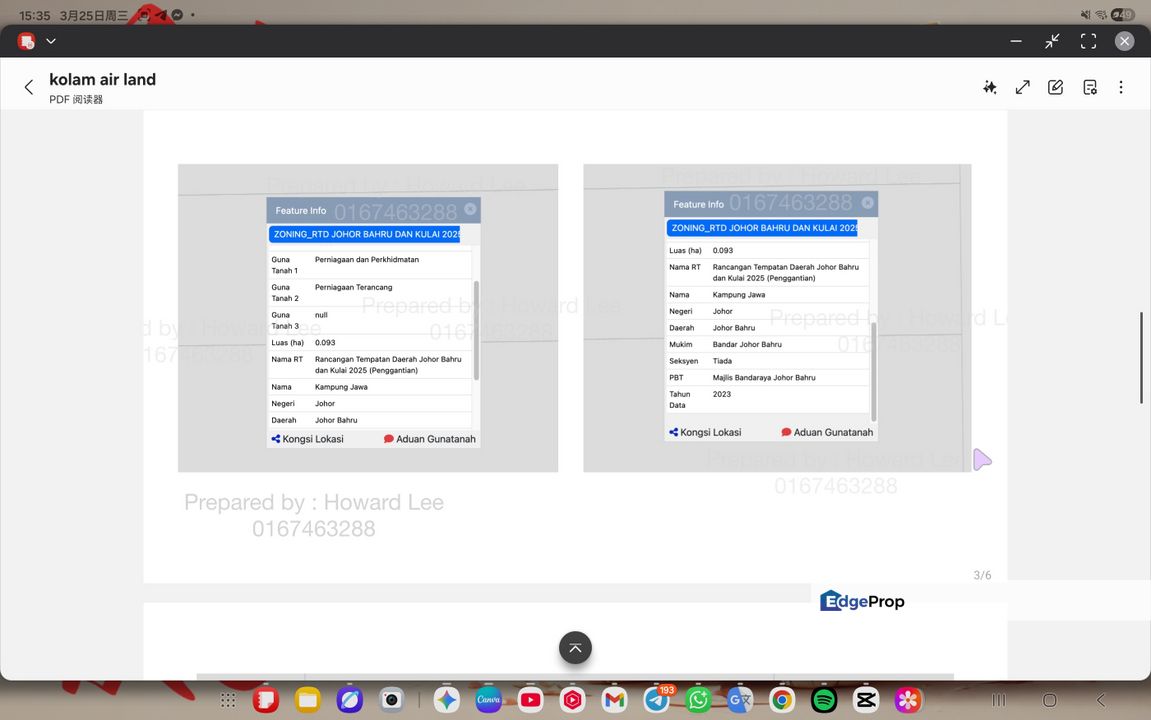Click the kolam air land document title
The image size is (1151, 720).
[x=102, y=80]
